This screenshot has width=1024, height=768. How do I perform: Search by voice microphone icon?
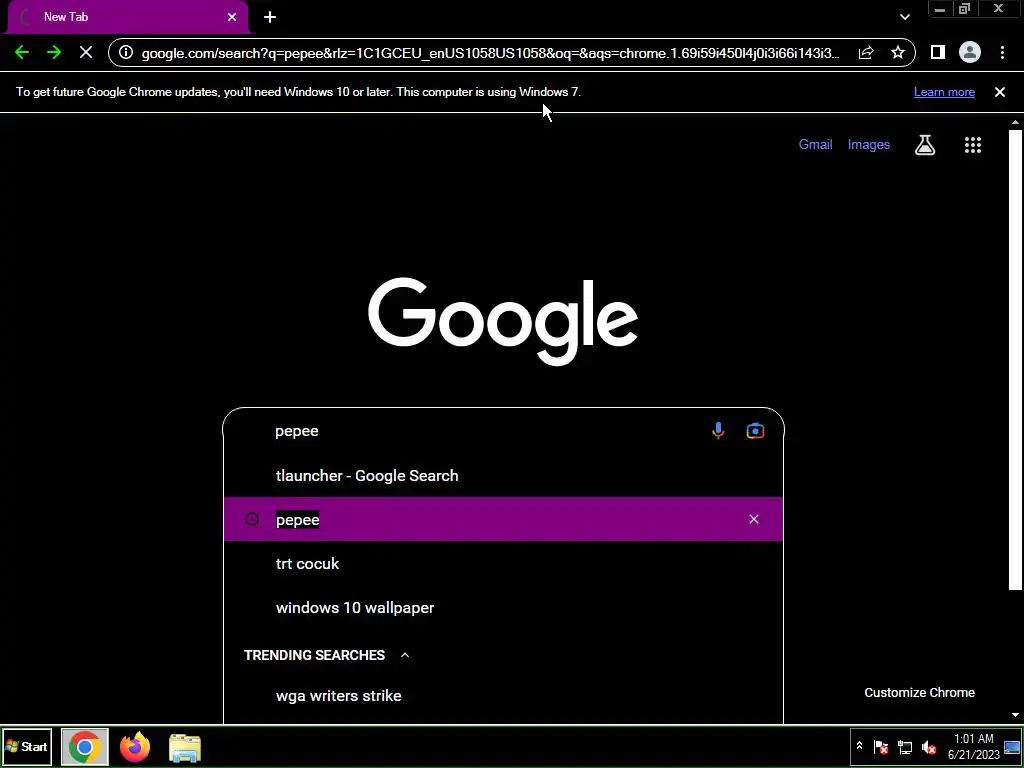[x=718, y=431]
